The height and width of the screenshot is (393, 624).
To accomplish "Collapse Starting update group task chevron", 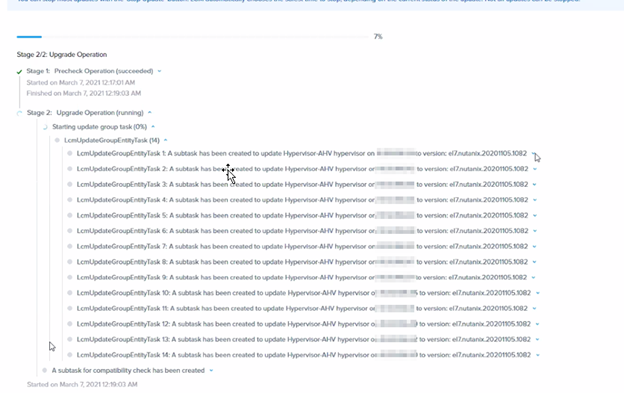I will (x=153, y=127).
